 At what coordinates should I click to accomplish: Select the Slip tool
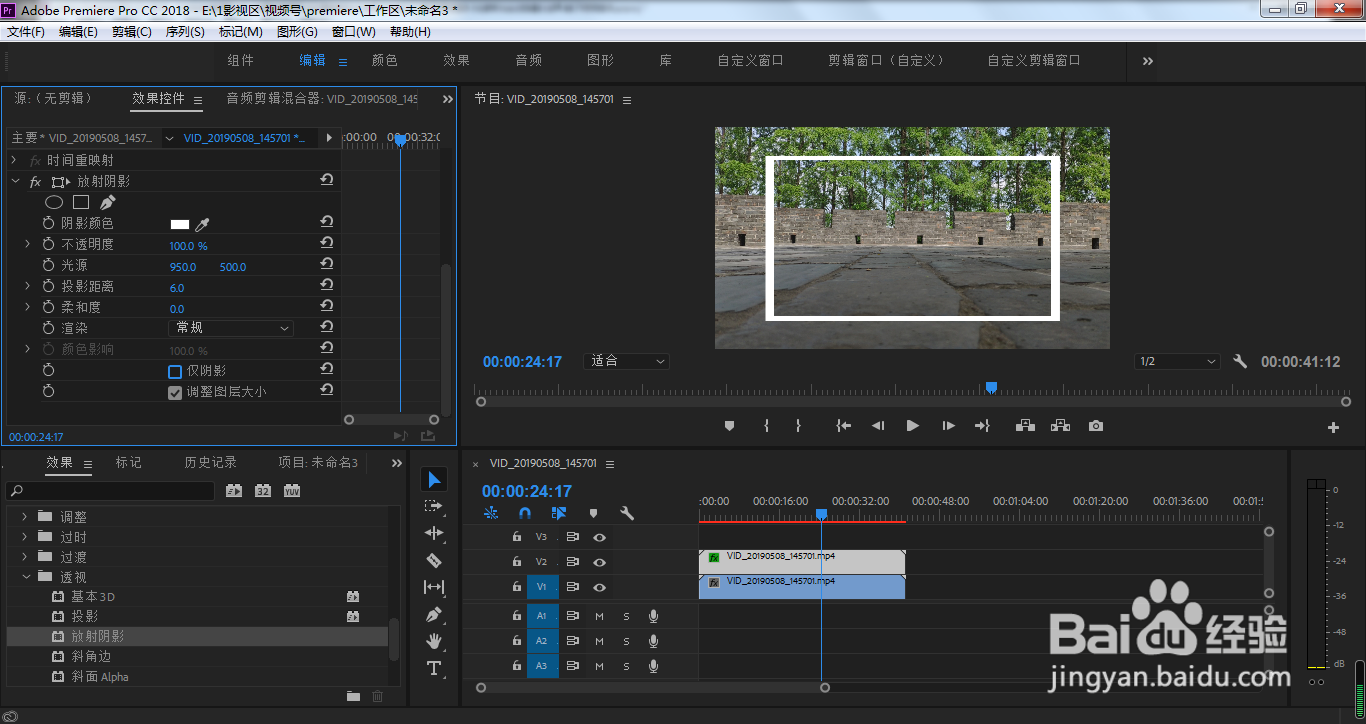(434, 587)
